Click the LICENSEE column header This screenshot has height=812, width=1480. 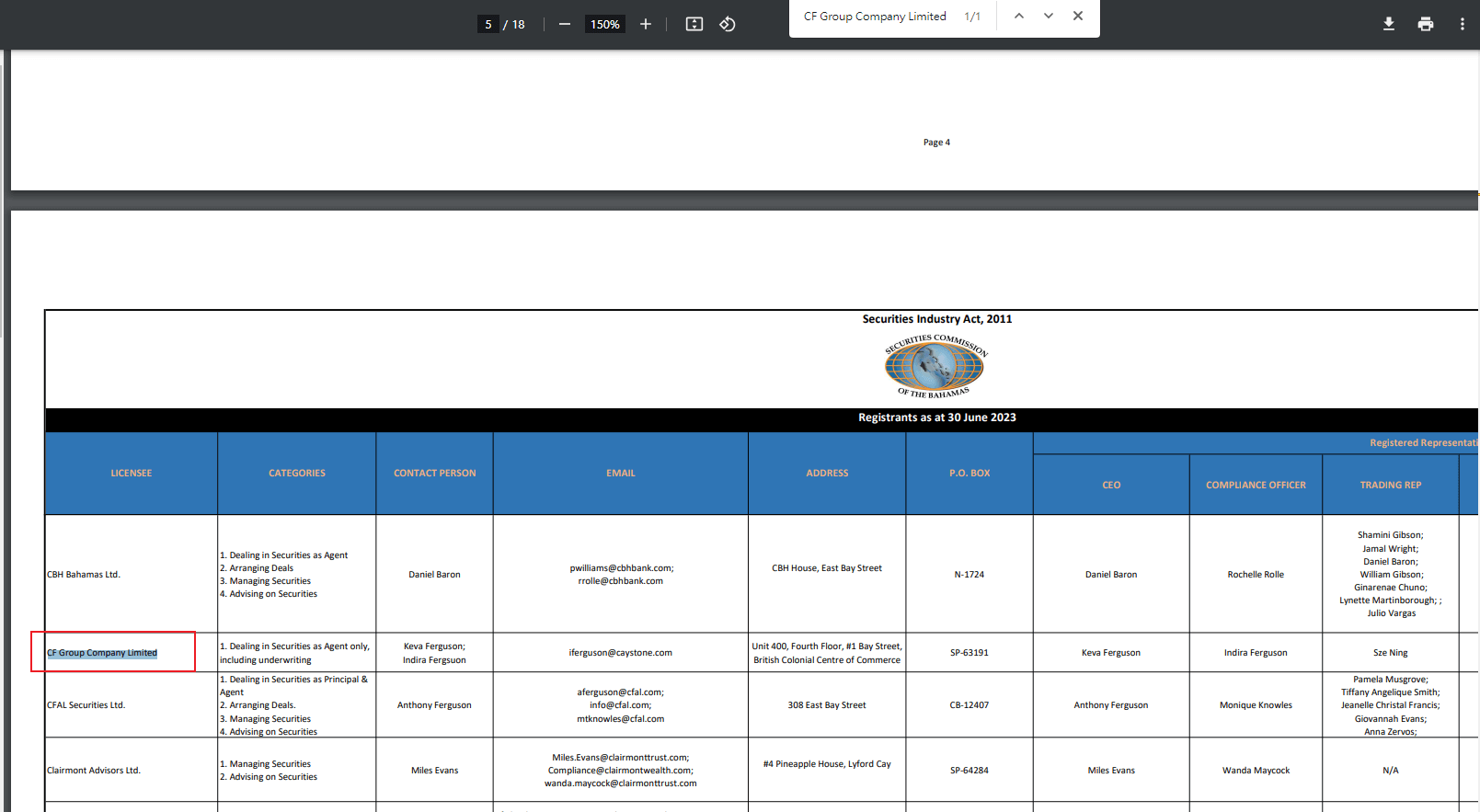pyautogui.click(x=131, y=473)
